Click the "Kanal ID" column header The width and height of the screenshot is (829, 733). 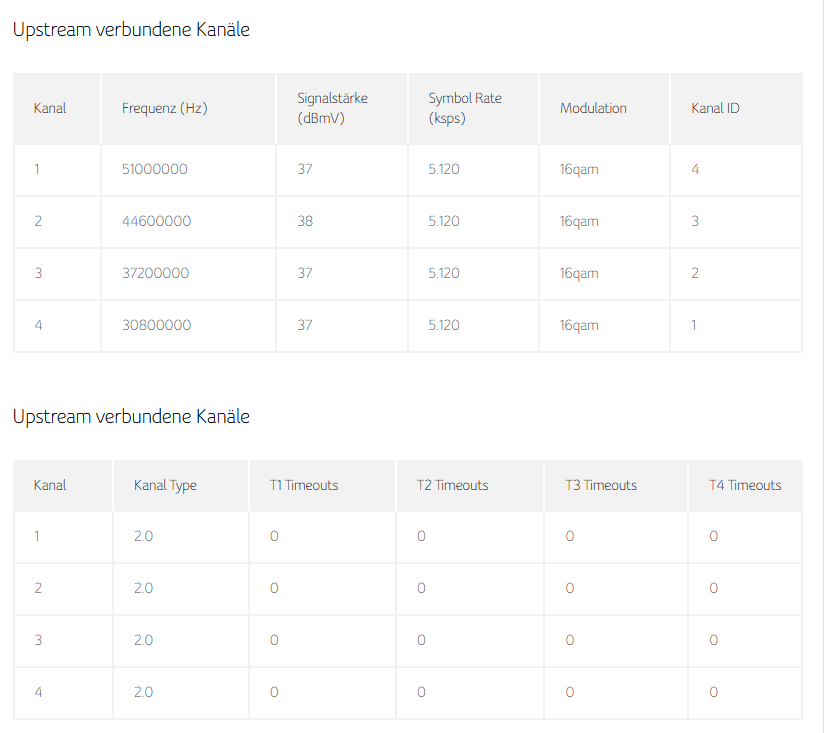click(x=715, y=108)
